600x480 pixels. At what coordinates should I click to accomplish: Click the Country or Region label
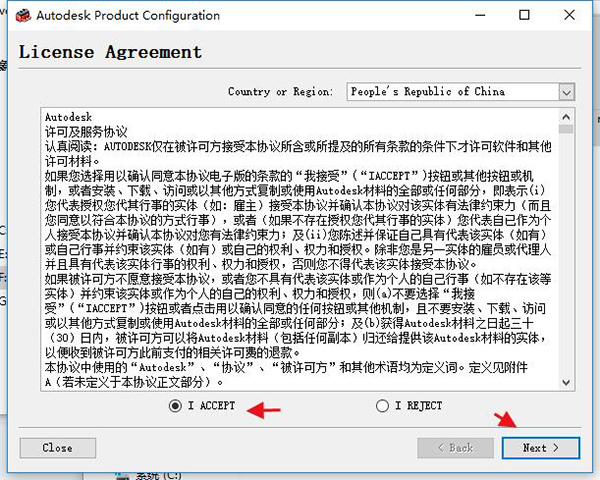280,92
